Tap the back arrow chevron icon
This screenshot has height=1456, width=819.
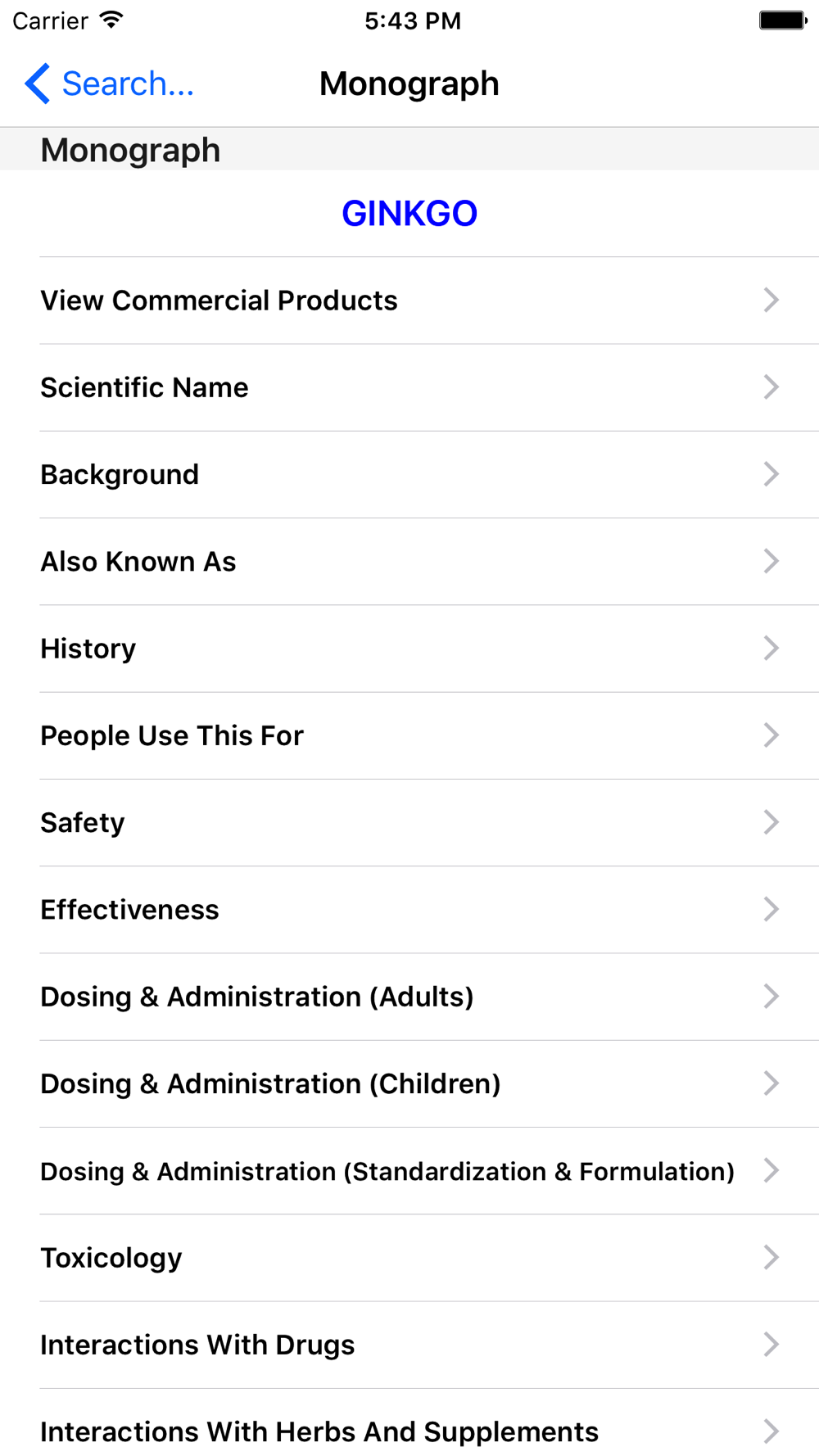pos(38,84)
